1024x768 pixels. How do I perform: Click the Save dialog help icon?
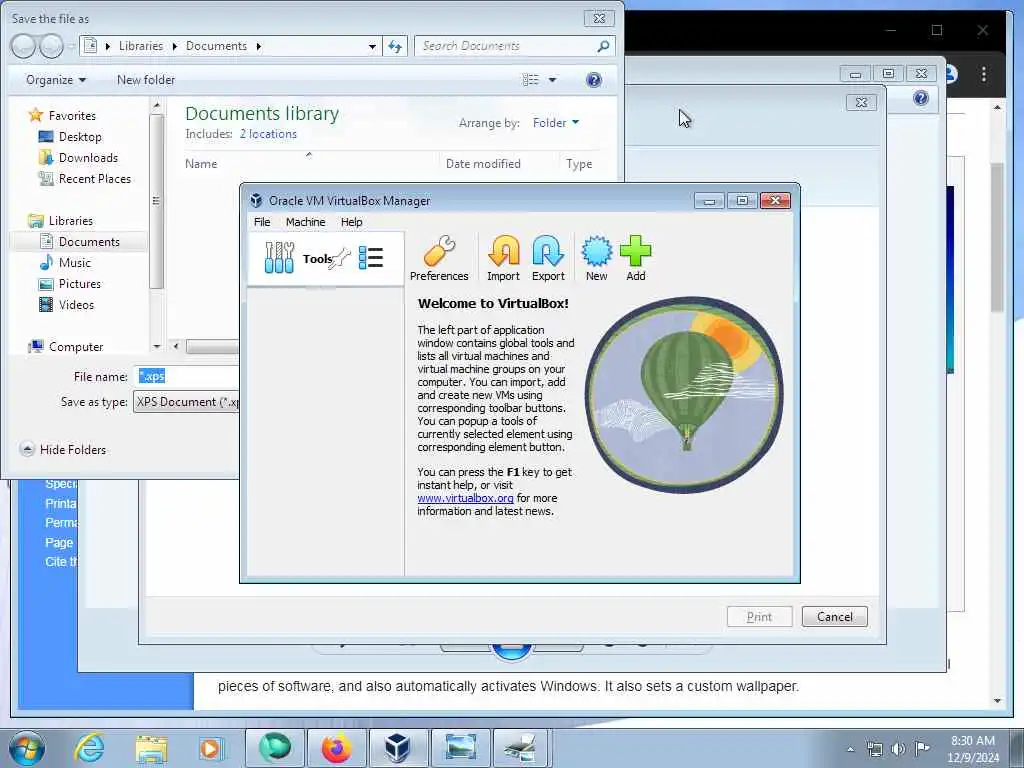[x=594, y=80]
